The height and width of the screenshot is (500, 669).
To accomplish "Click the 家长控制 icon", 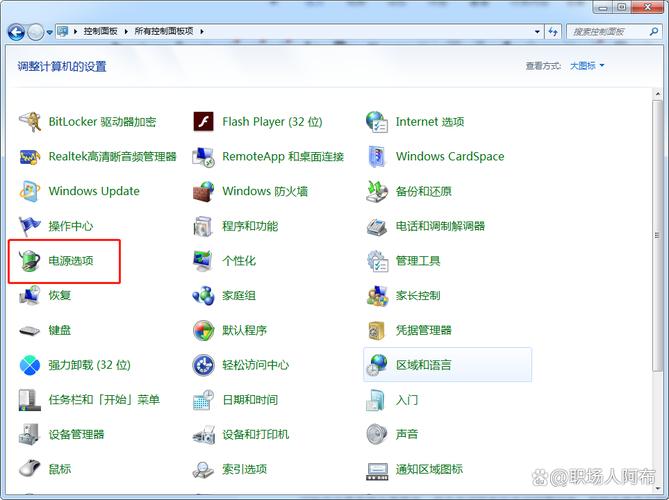I will 377,296.
